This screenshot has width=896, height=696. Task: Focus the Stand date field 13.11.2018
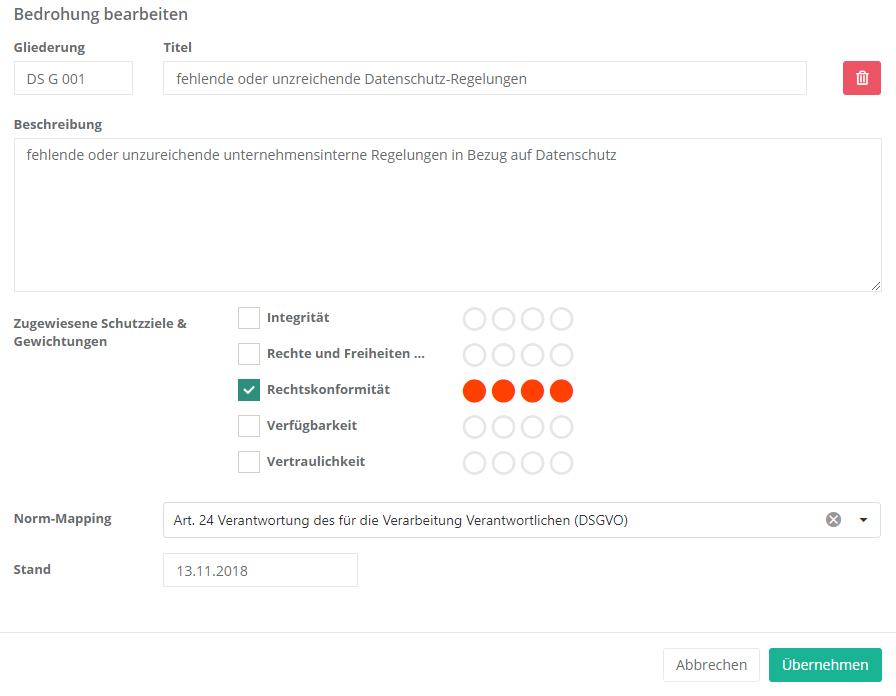pos(260,570)
